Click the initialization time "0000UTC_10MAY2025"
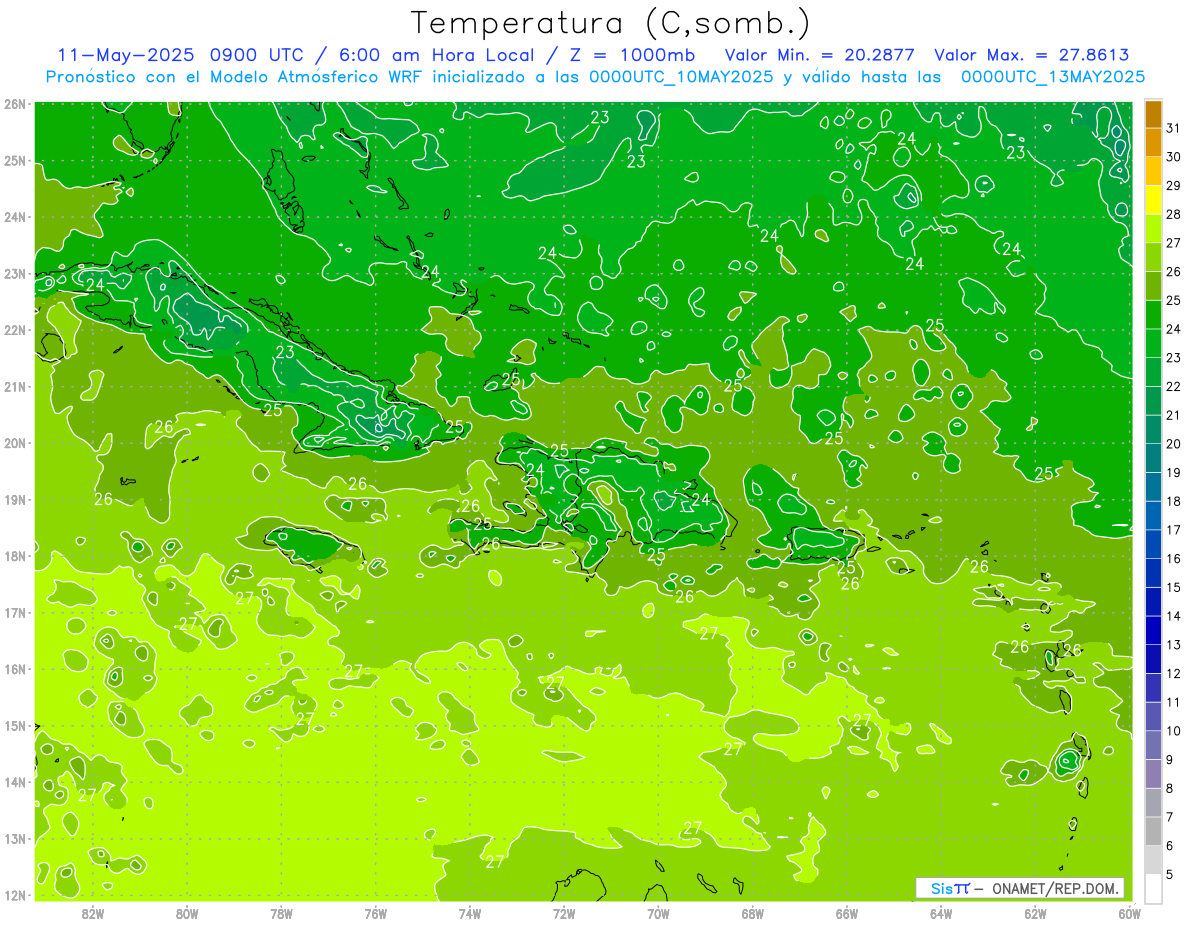 681,77
